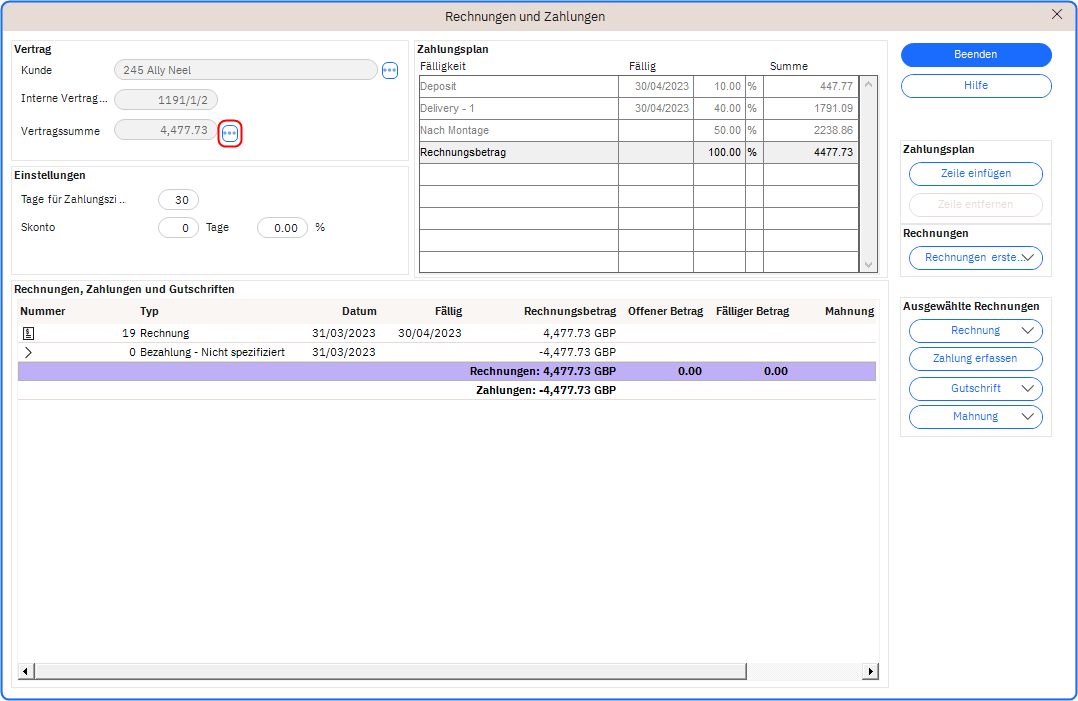Select the invoice document icon in row 19

click(x=28, y=333)
